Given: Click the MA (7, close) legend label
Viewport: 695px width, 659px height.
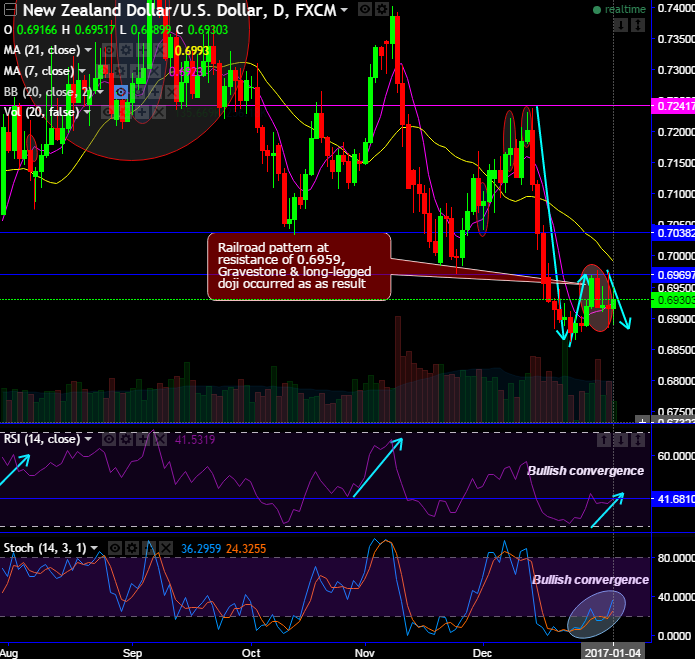Looking at the screenshot, I should click(39, 71).
